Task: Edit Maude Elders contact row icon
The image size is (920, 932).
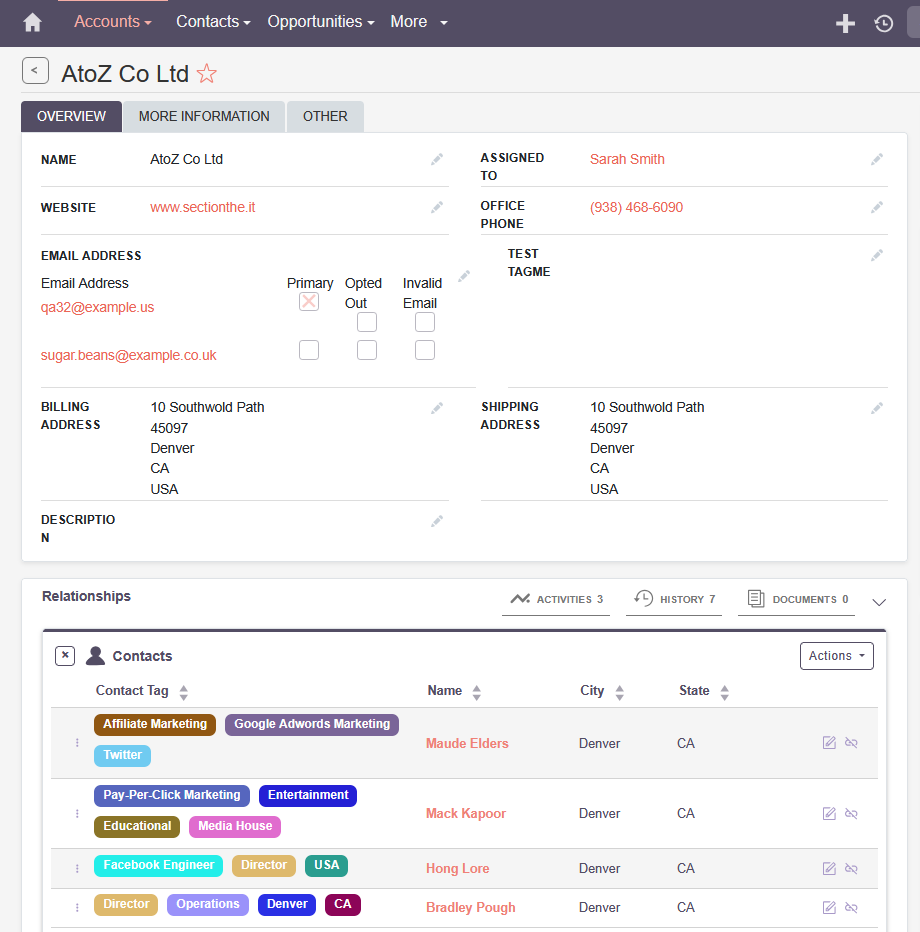Action: click(x=829, y=743)
